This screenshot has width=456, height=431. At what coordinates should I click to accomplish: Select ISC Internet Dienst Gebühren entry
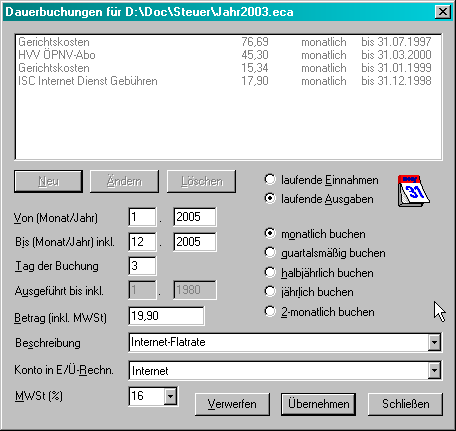(x=228, y=81)
